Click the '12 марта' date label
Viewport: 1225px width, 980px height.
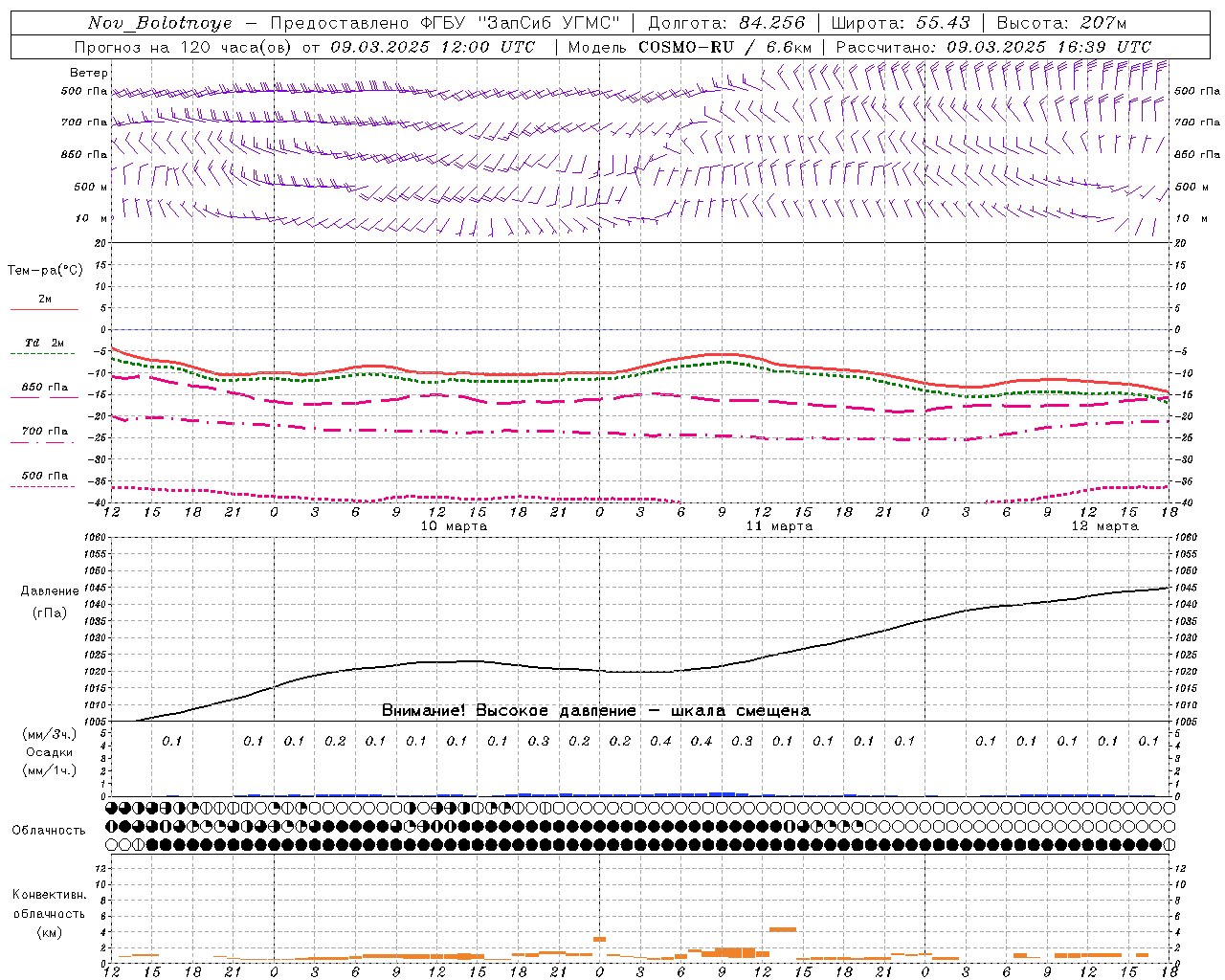pyautogui.click(x=1104, y=526)
